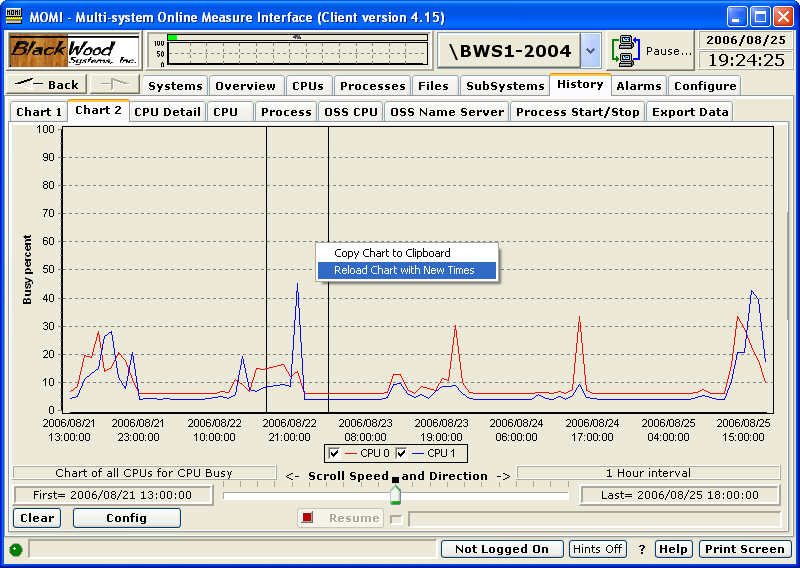Click the red stop square beside Resume
The image size is (800, 568).
pos(307,517)
